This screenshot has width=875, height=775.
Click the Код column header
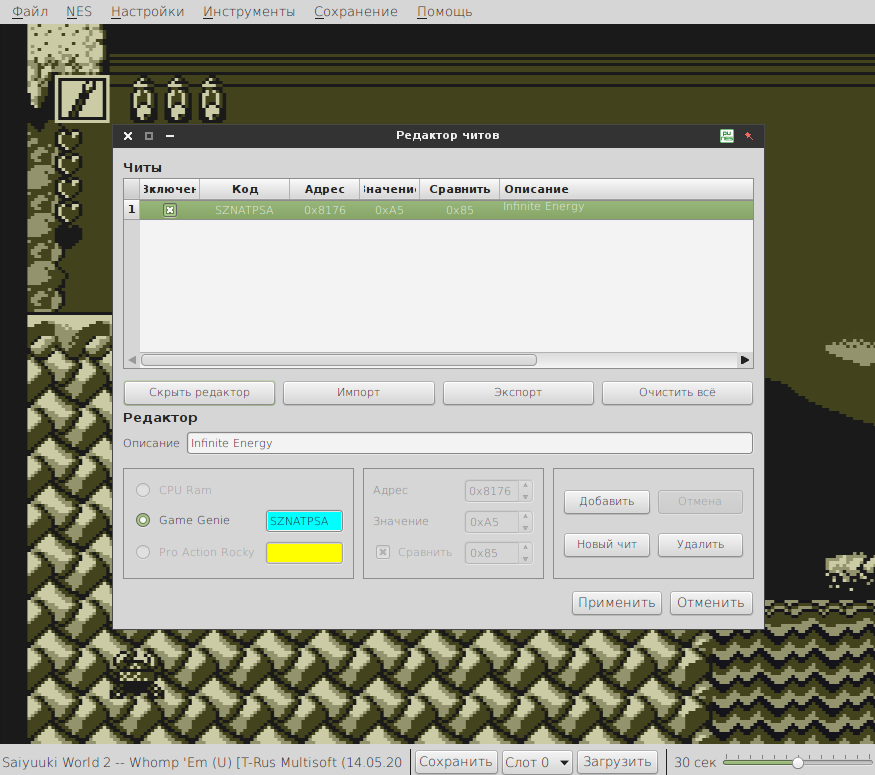tap(244, 189)
